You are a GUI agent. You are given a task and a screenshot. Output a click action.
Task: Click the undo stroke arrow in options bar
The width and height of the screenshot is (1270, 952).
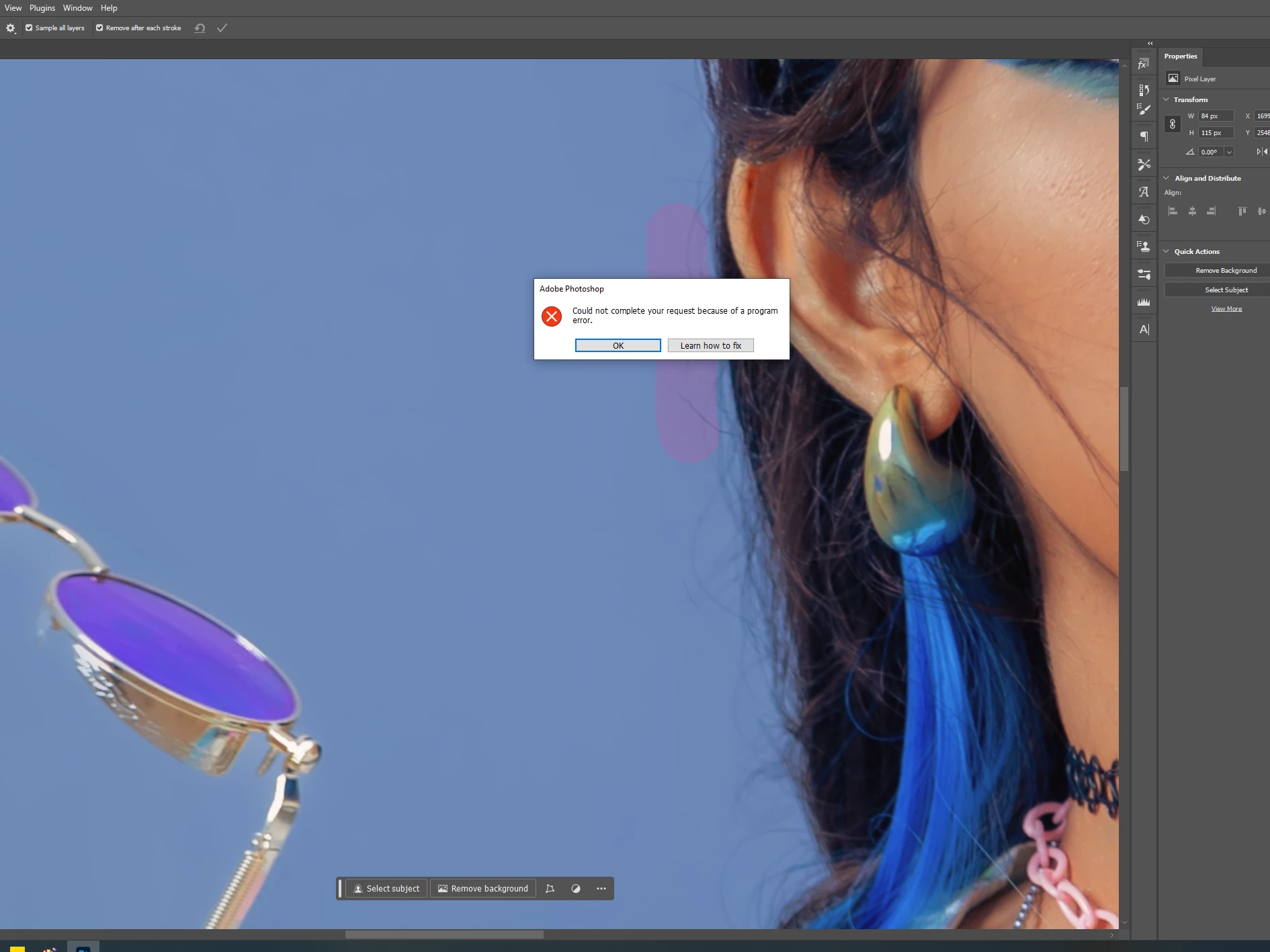click(200, 28)
